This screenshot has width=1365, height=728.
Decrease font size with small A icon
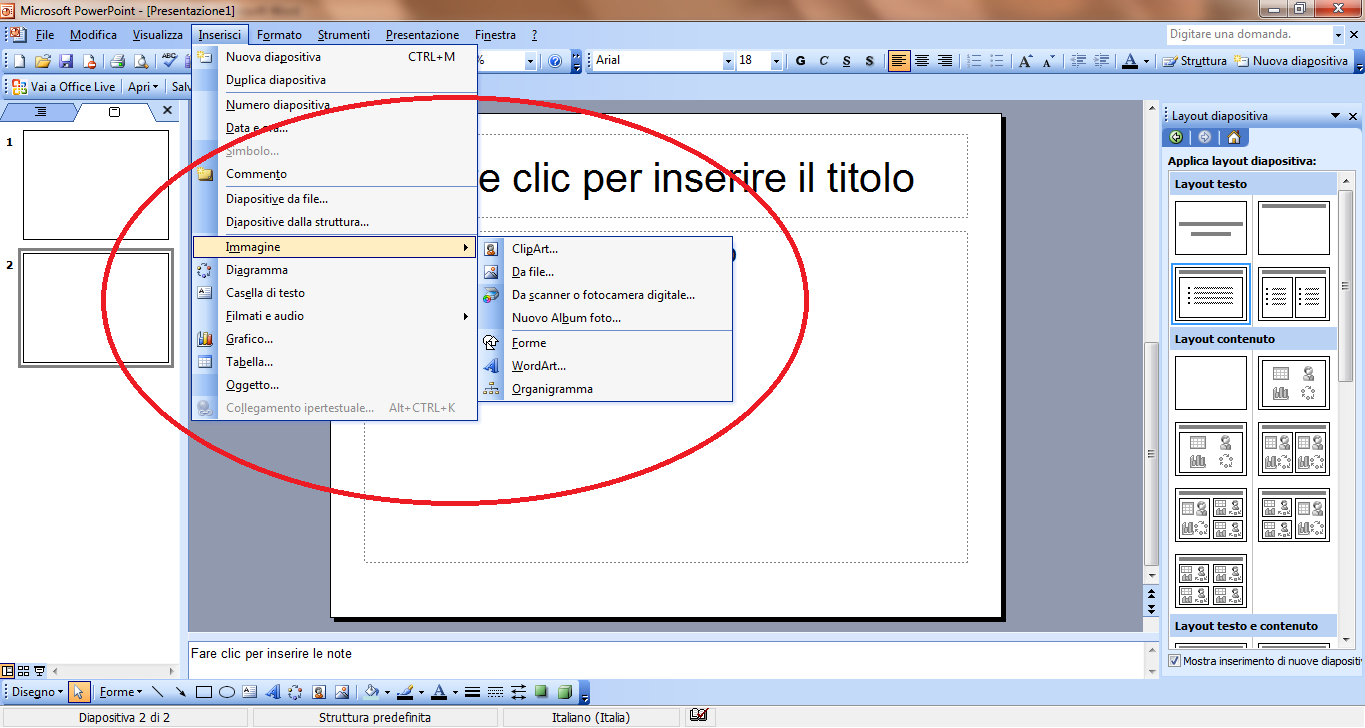(1048, 61)
